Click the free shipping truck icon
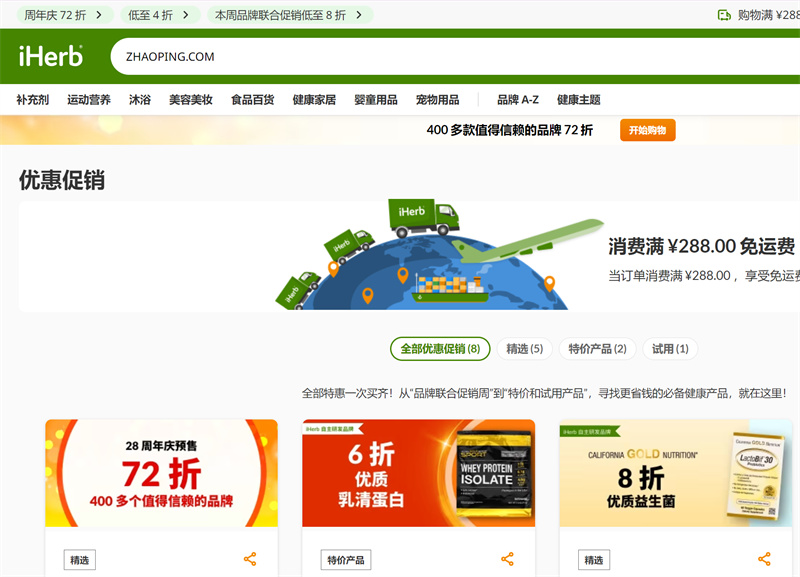 coord(724,15)
